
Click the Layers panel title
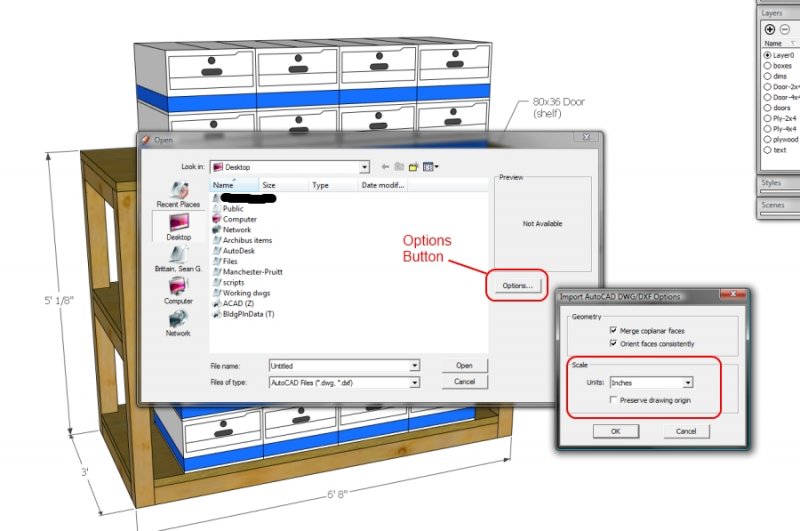[771, 13]
